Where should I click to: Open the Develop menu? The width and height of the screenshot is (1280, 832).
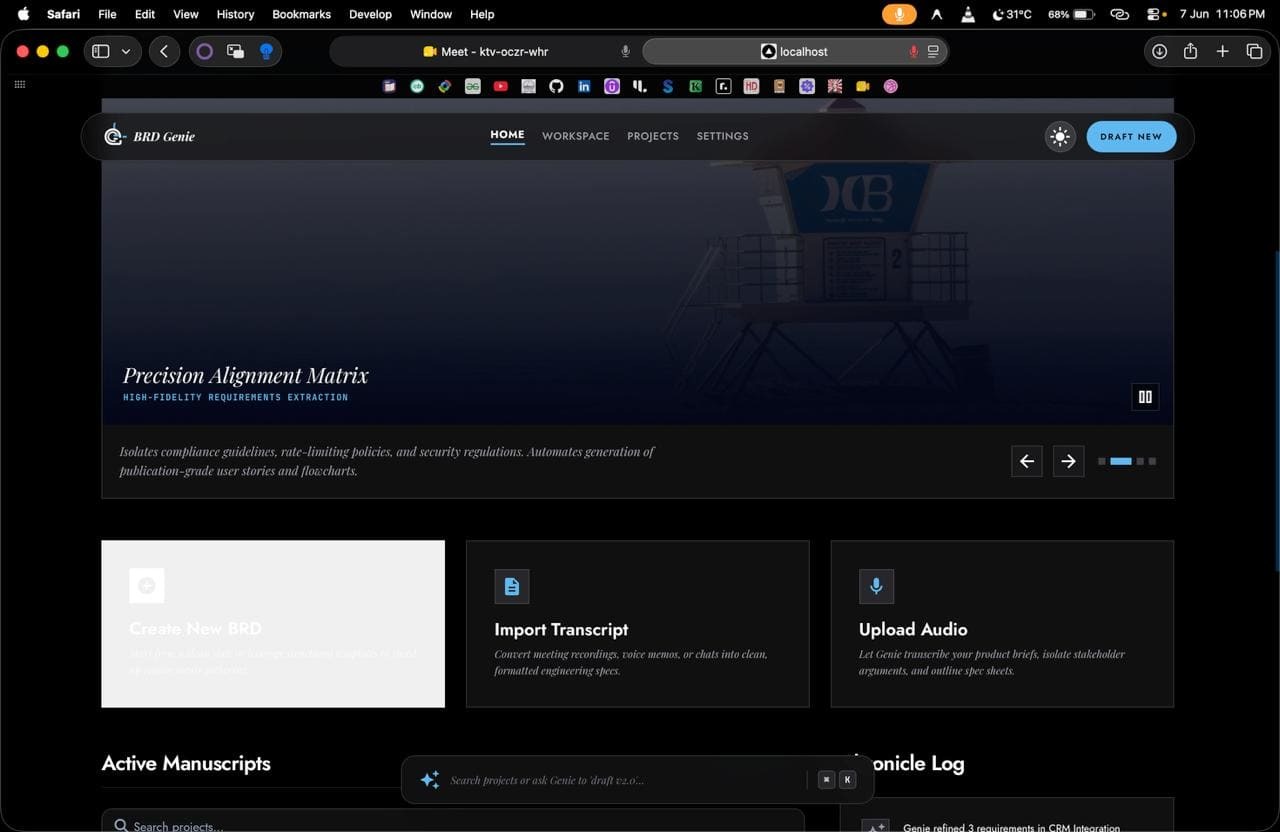click(370, 14)
